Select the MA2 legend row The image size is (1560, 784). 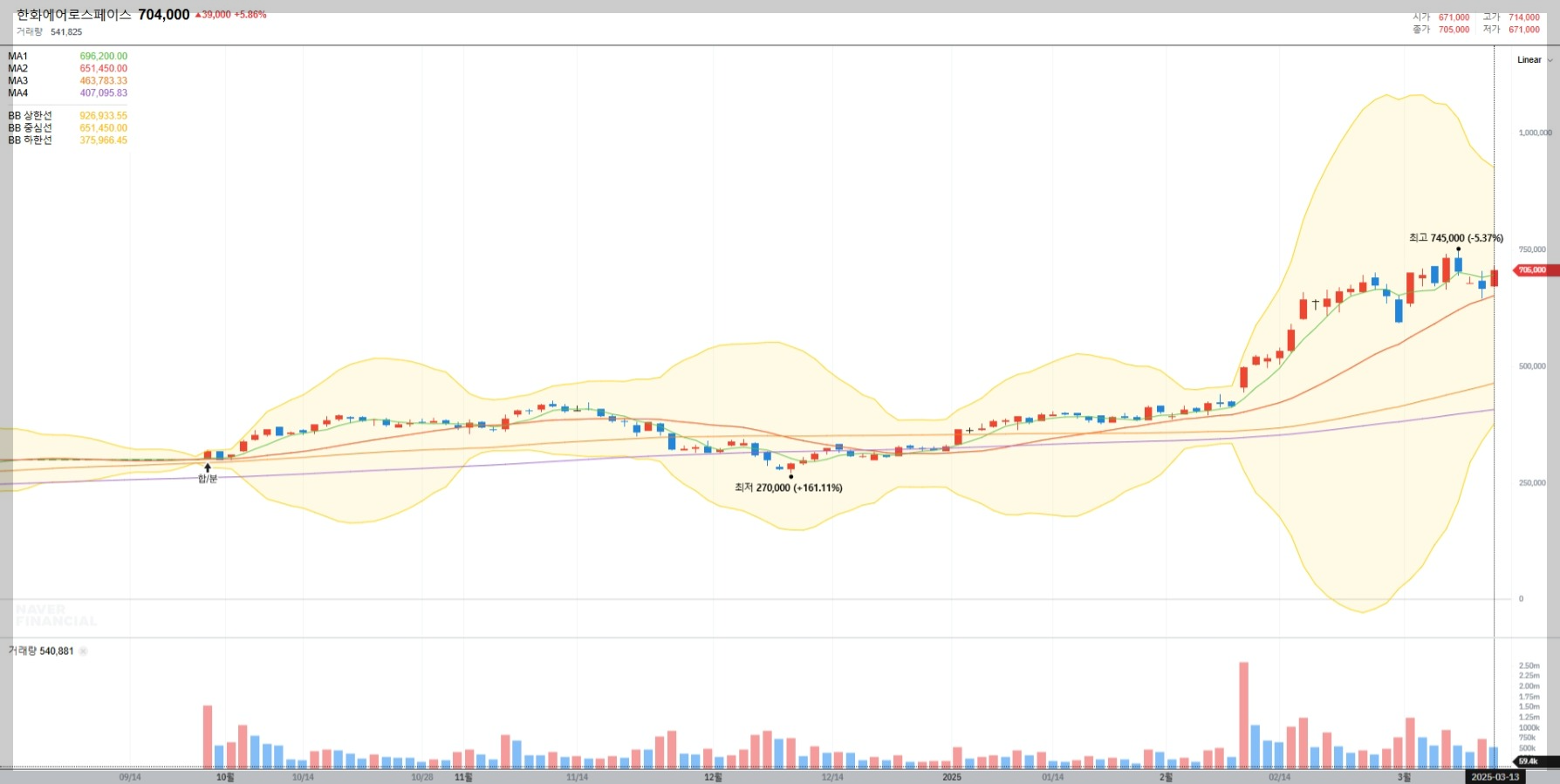click(68, 68)
